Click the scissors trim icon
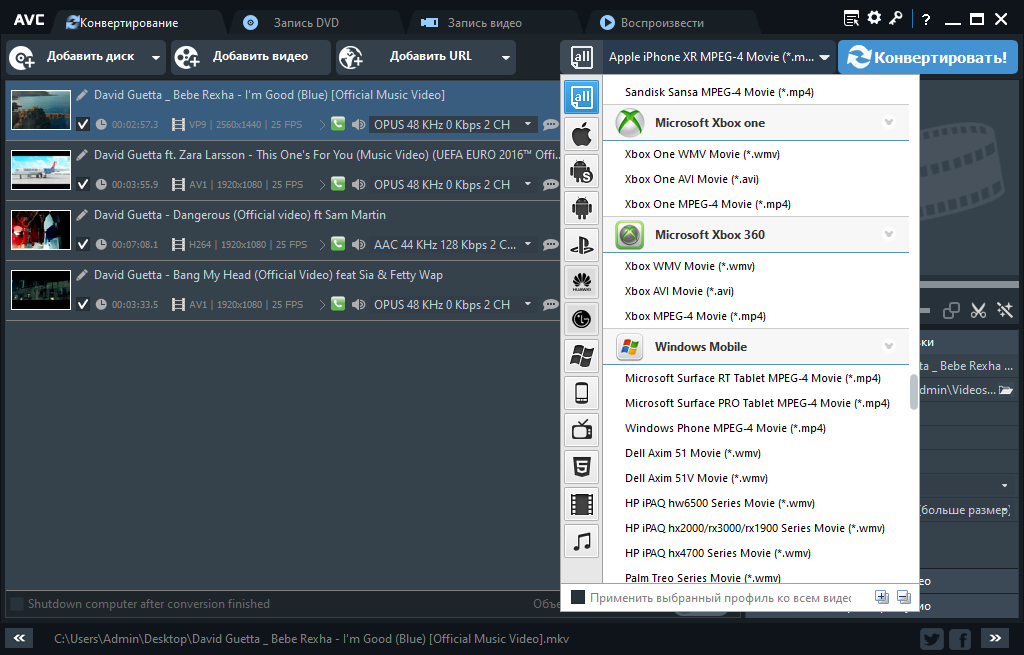The image size is (1024, 655). click(x=978, y=311)
